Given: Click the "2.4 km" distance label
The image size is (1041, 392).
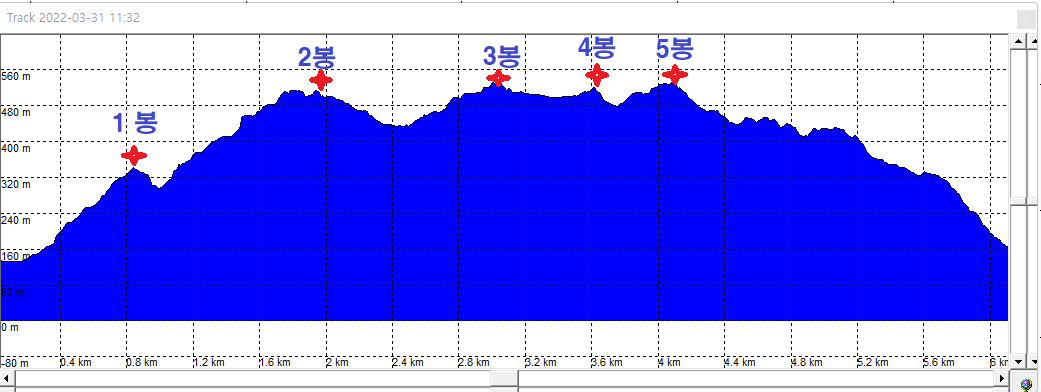Looking at the screenshot, I should pos(408,363).
